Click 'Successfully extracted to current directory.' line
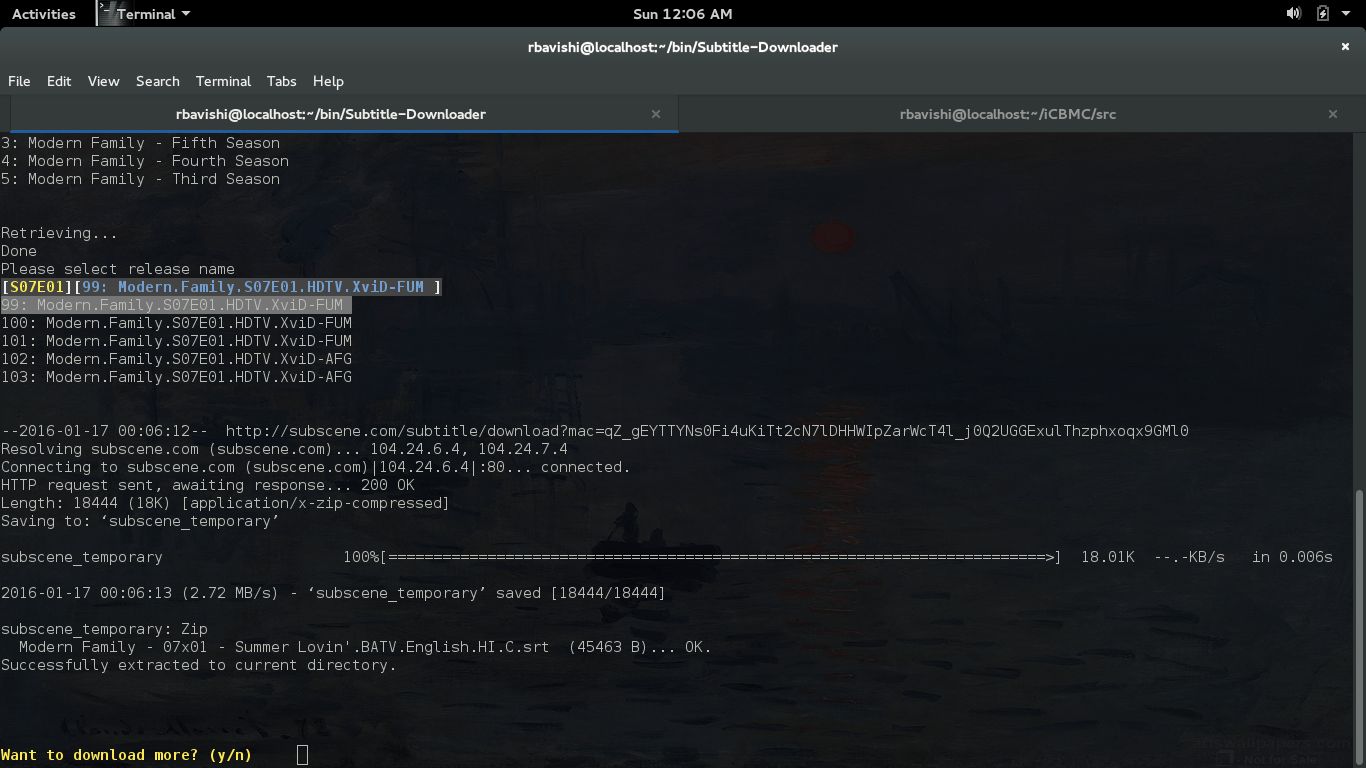 pyautogui.click(x=199, y=665)
